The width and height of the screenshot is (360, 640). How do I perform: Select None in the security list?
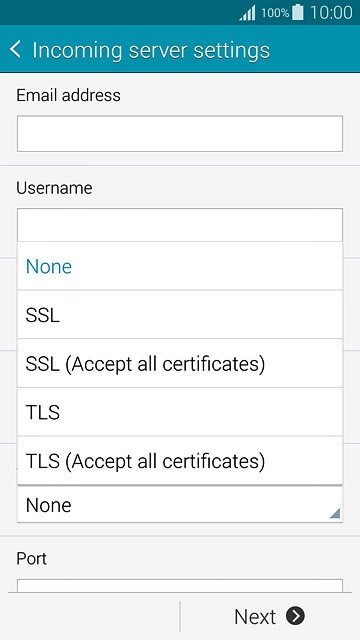(180, 266)
